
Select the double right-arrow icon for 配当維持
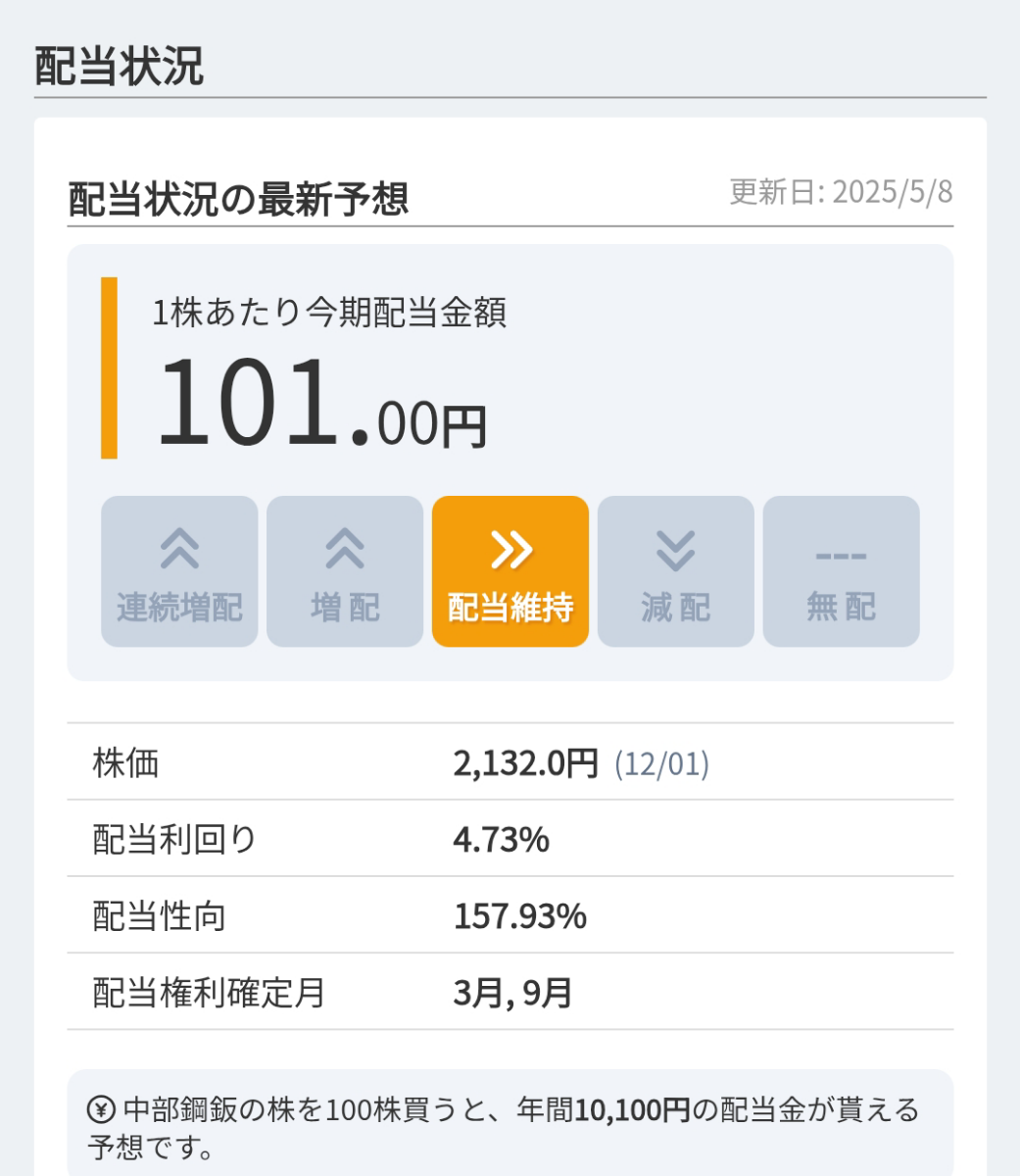(510, 551)
